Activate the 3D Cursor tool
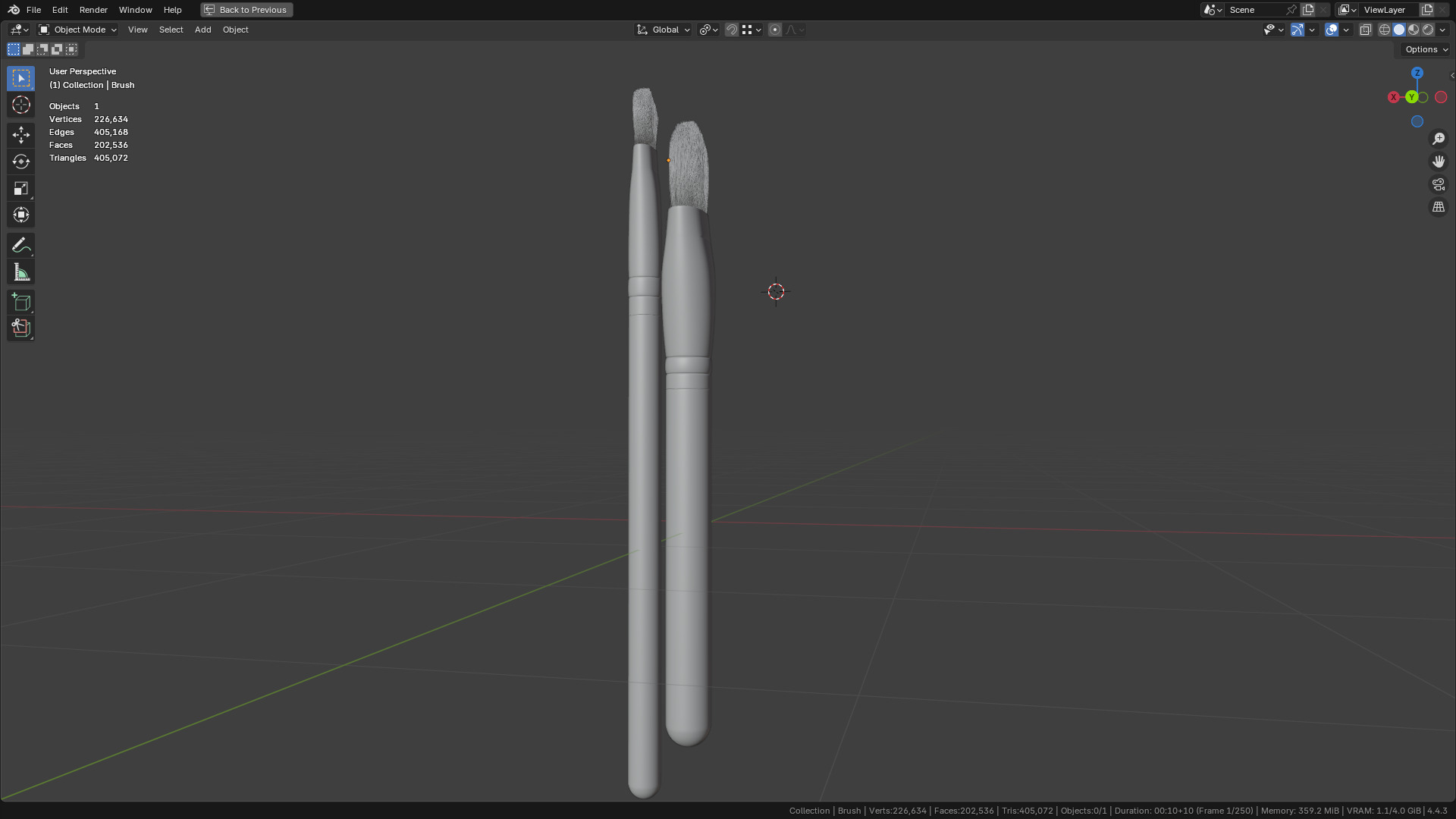Screen dimensions: 1456x819 (20, 105)
